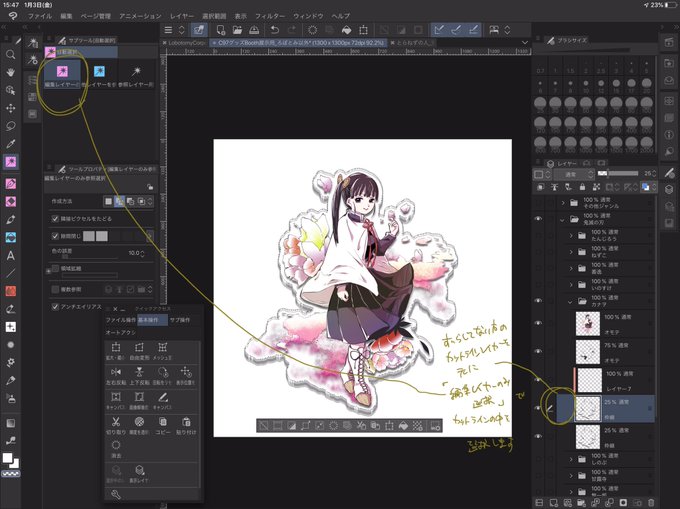Hide the 鬼滅の刃 folder with eye icon
Screen dimensions: 680x509
point(538,219)
